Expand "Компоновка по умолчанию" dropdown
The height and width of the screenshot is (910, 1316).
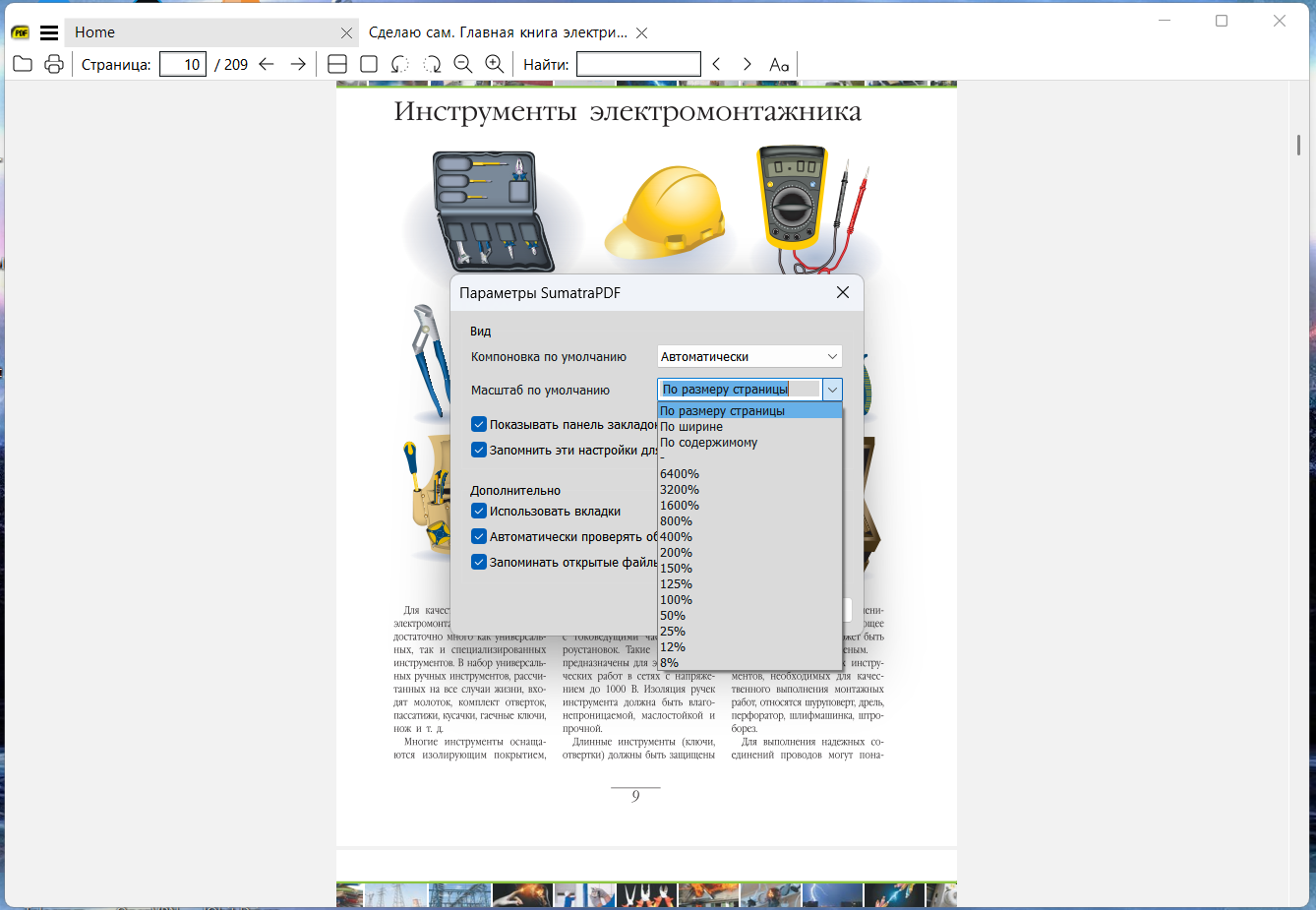pyautogui.click(x=749, y=357)
